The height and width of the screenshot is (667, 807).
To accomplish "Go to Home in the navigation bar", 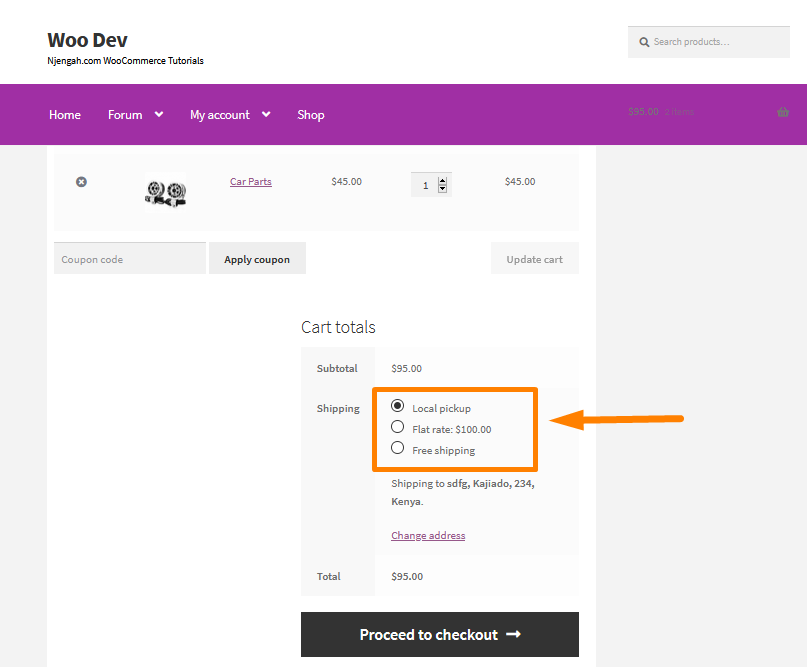I will pos(65,115).
